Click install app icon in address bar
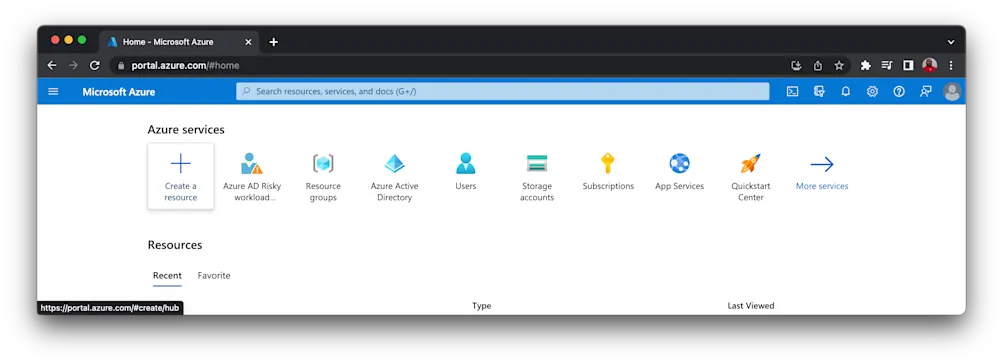Screen dimensions: 1003x364 click(796, 65)
